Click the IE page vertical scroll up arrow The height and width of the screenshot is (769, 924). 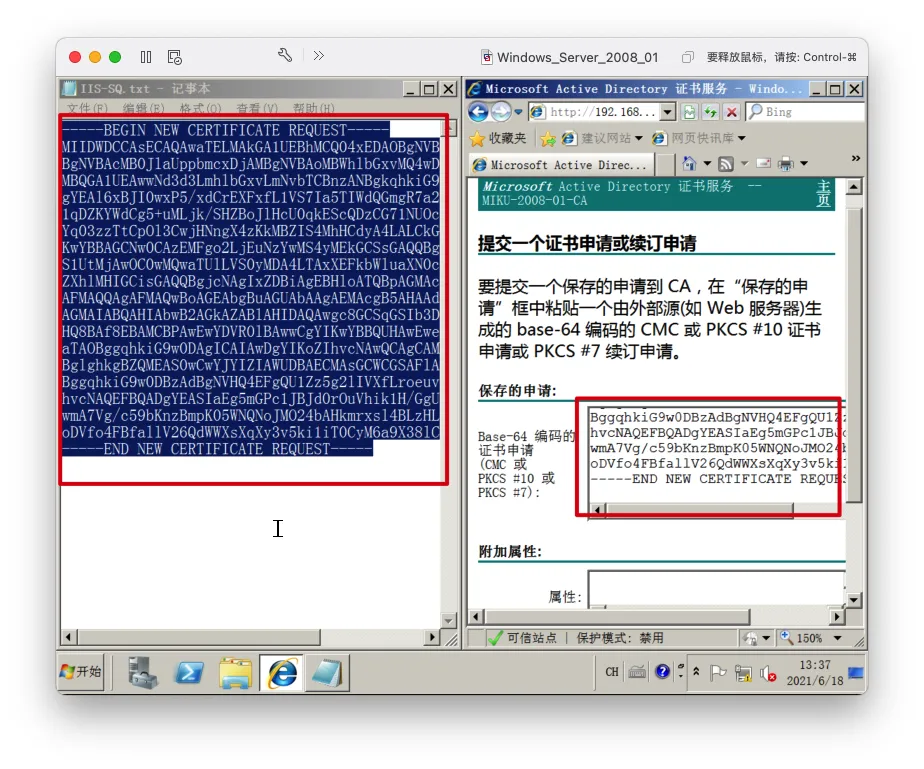coord(854,187)
